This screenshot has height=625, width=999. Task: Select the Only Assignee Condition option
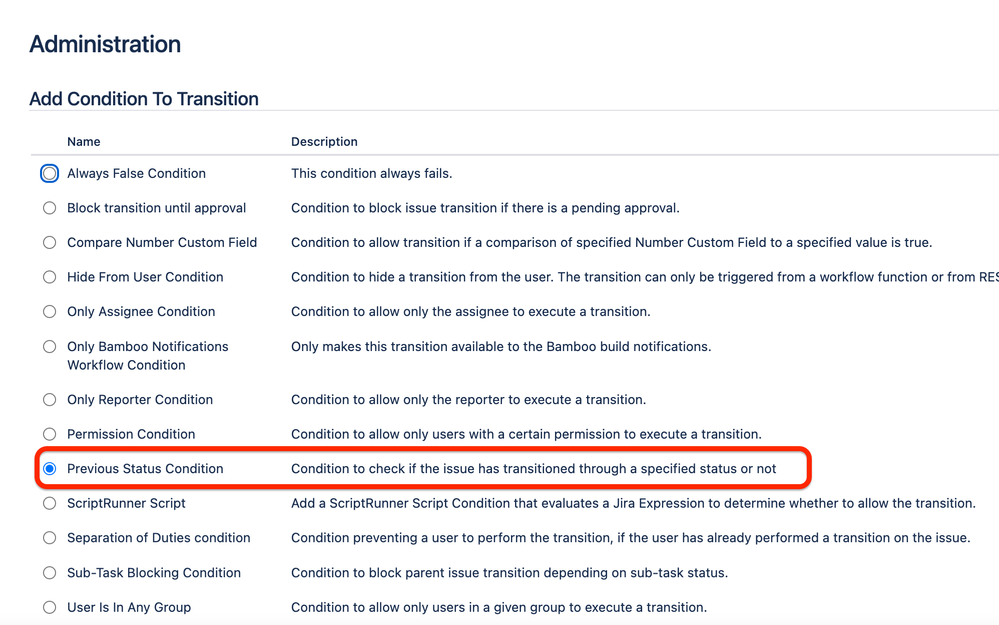49,312
